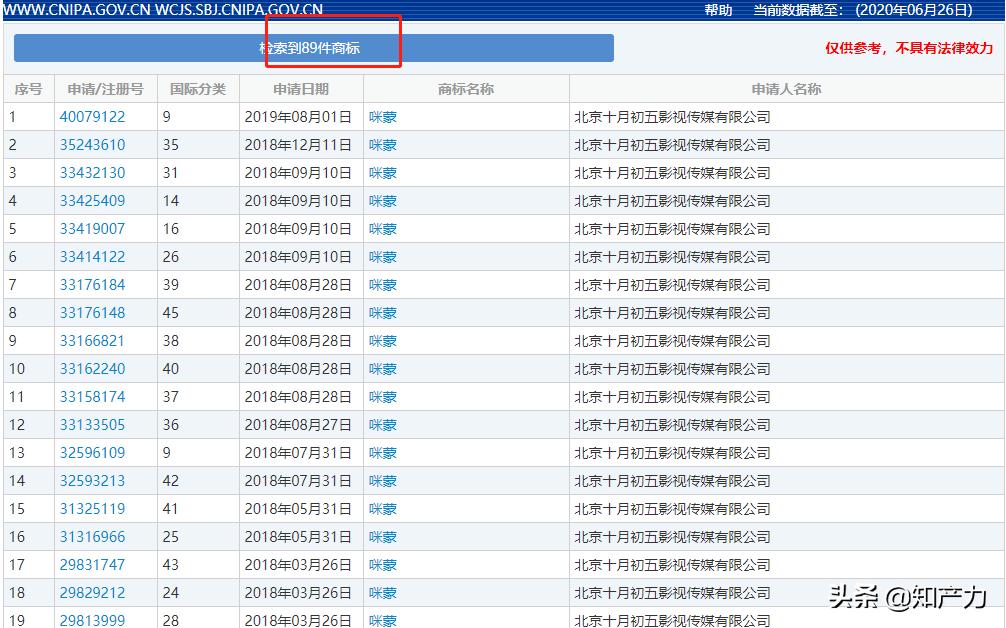Open registration number 33162240
1006x628 pixels.
92,369
